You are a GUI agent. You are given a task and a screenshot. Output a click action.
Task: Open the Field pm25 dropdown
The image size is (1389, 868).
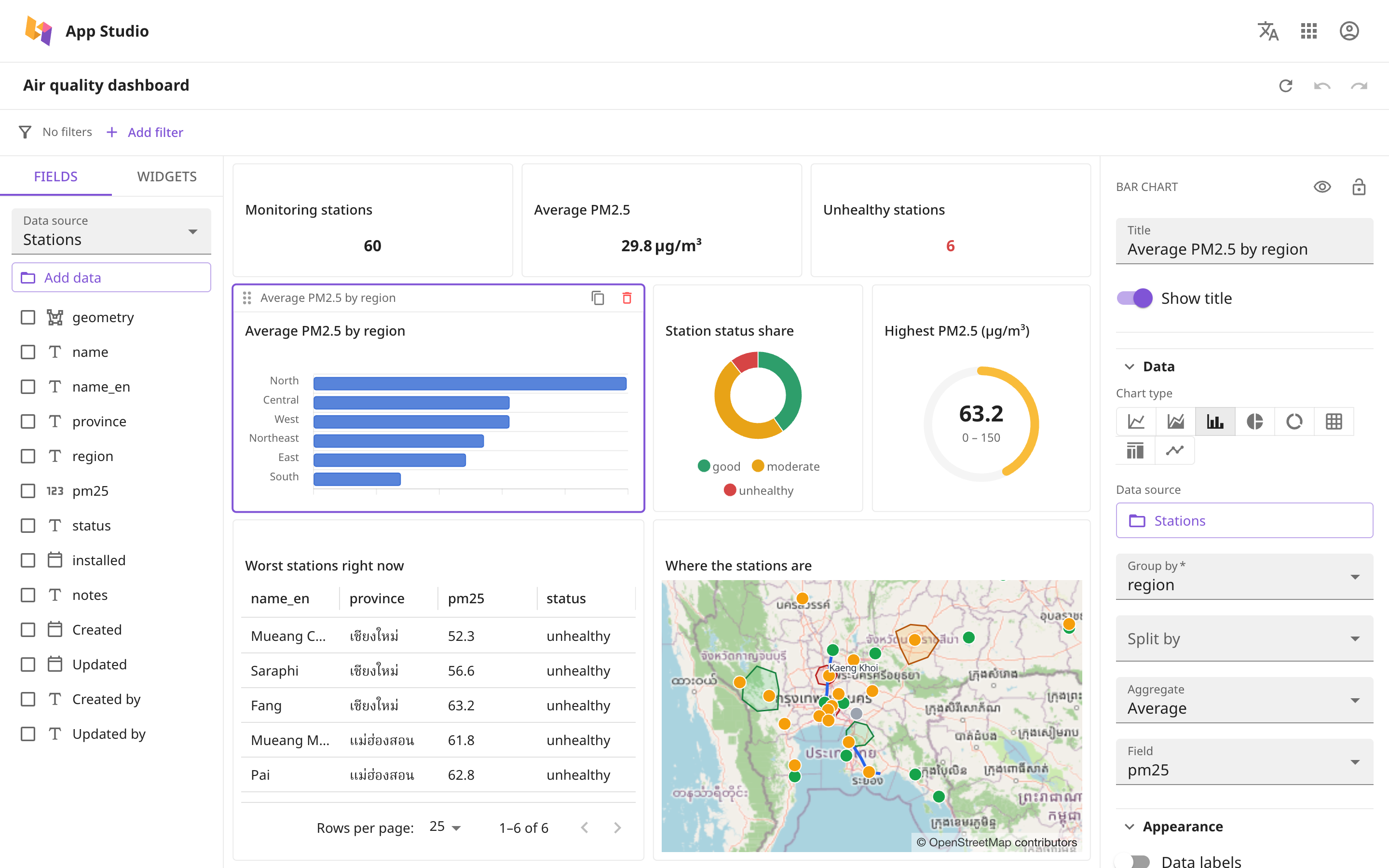(x=1244, y=762)
